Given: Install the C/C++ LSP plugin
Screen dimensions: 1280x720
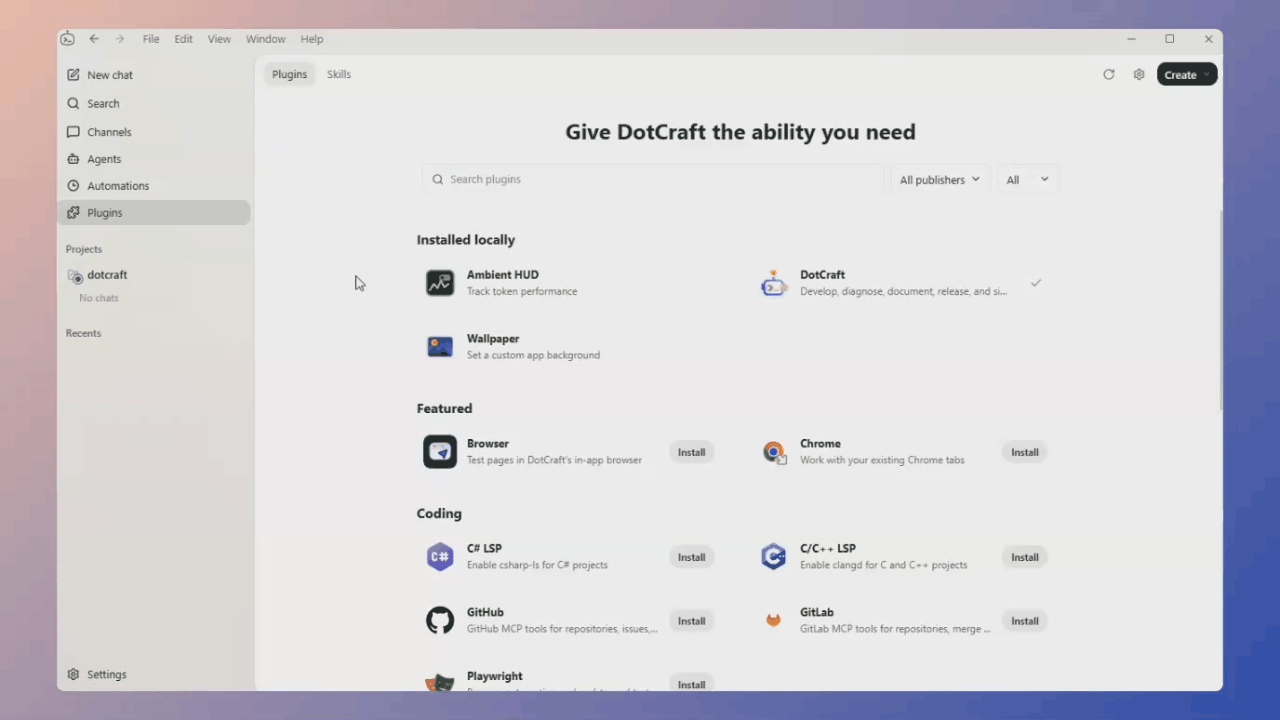Looking at the screenshot, I should 1024,557.
